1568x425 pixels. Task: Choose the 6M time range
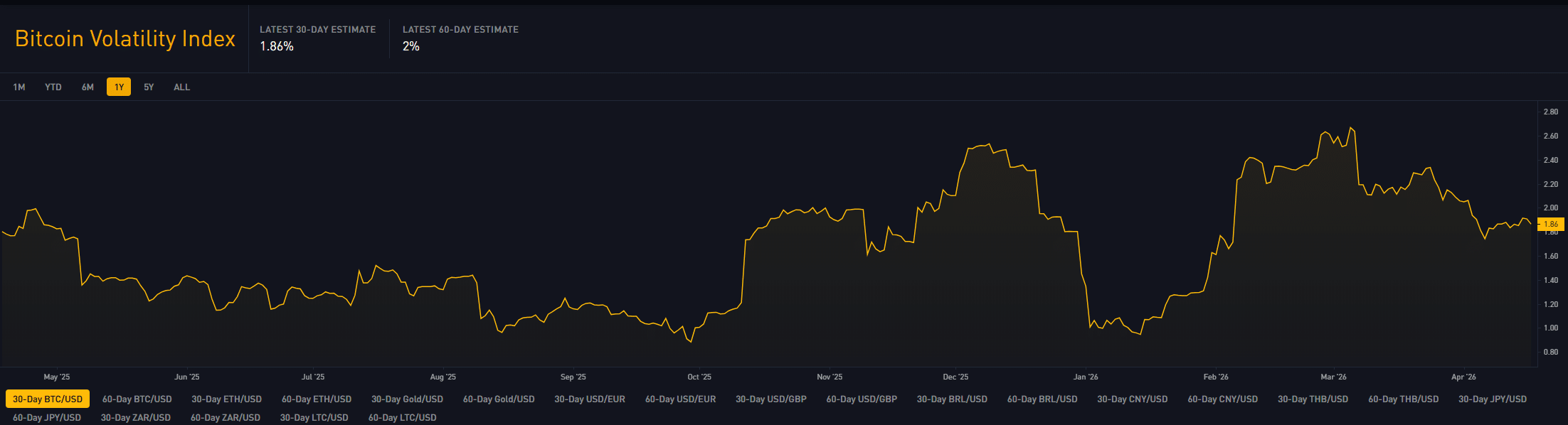(88, 87)
